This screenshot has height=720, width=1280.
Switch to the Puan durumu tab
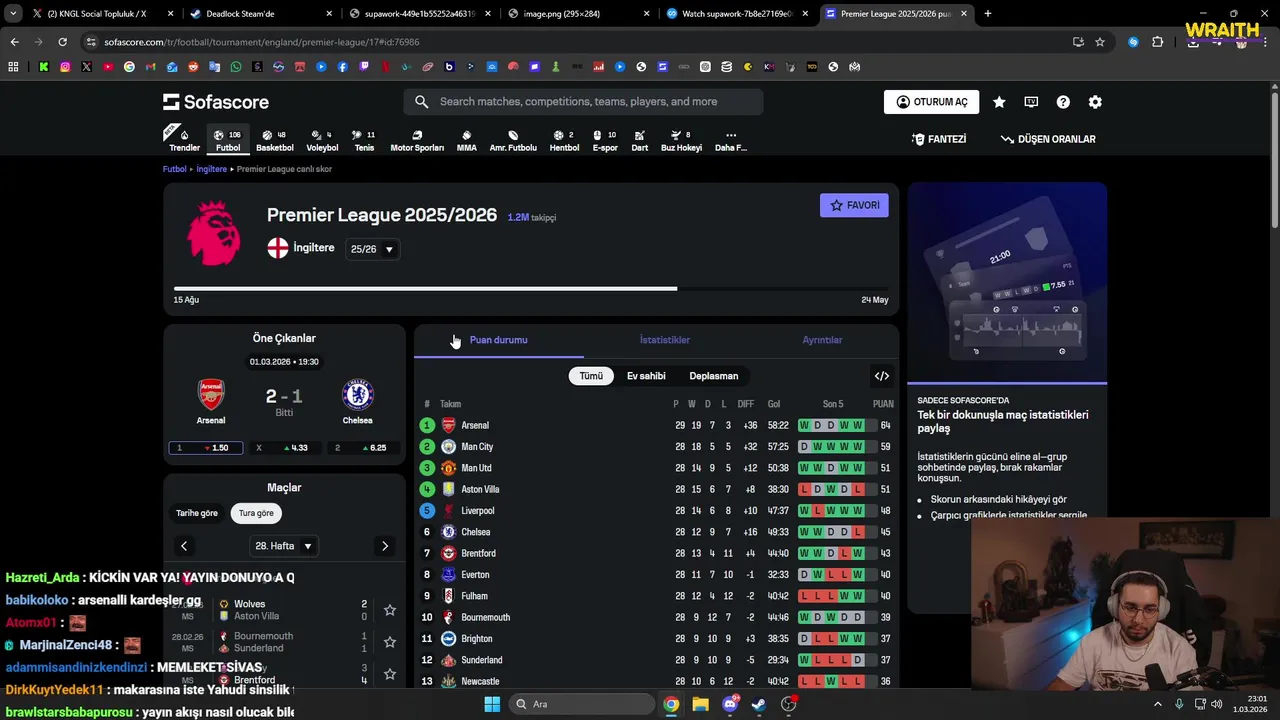498,340
